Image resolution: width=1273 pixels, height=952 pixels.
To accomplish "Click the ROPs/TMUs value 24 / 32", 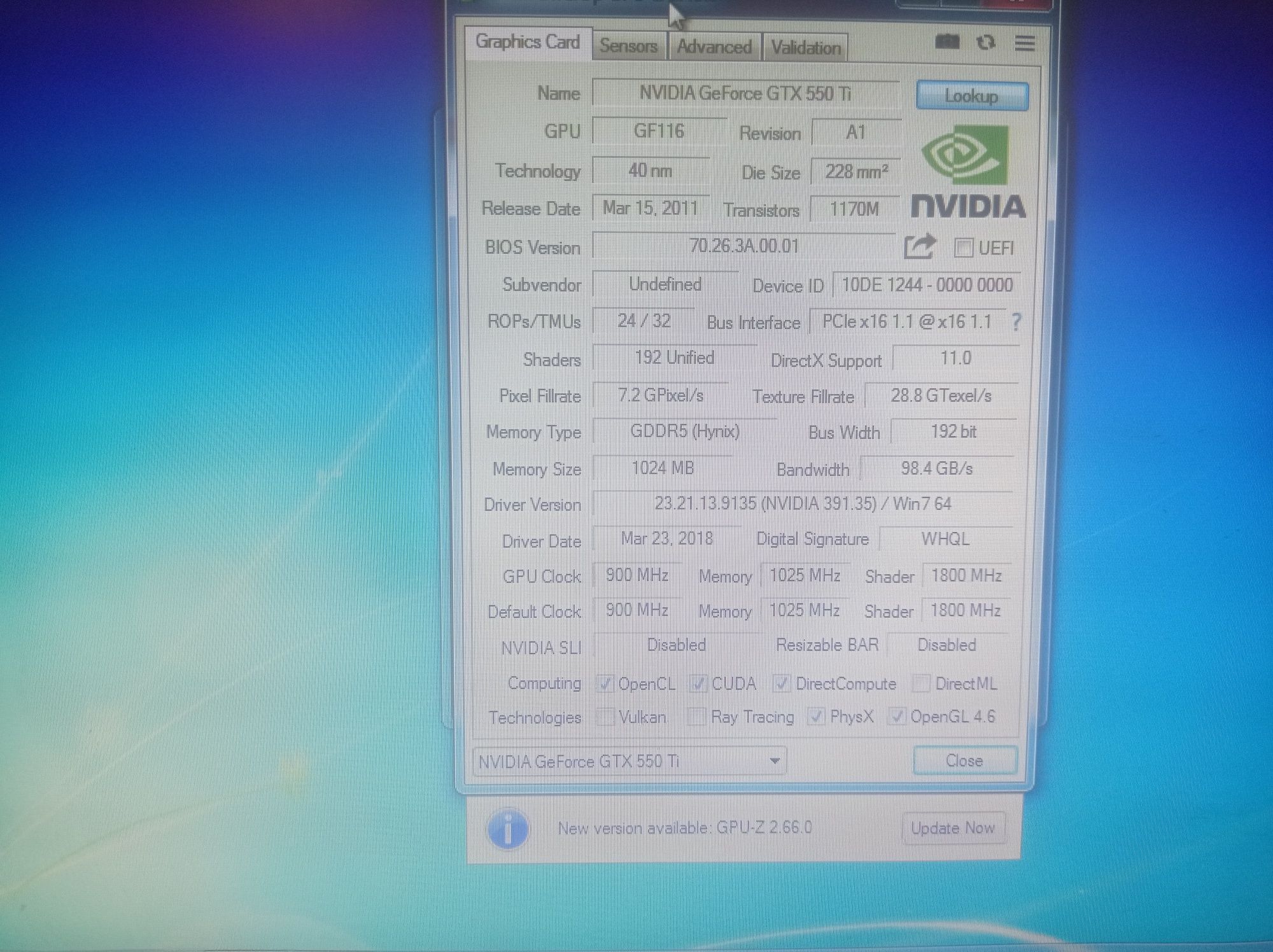I will point(644,321).
